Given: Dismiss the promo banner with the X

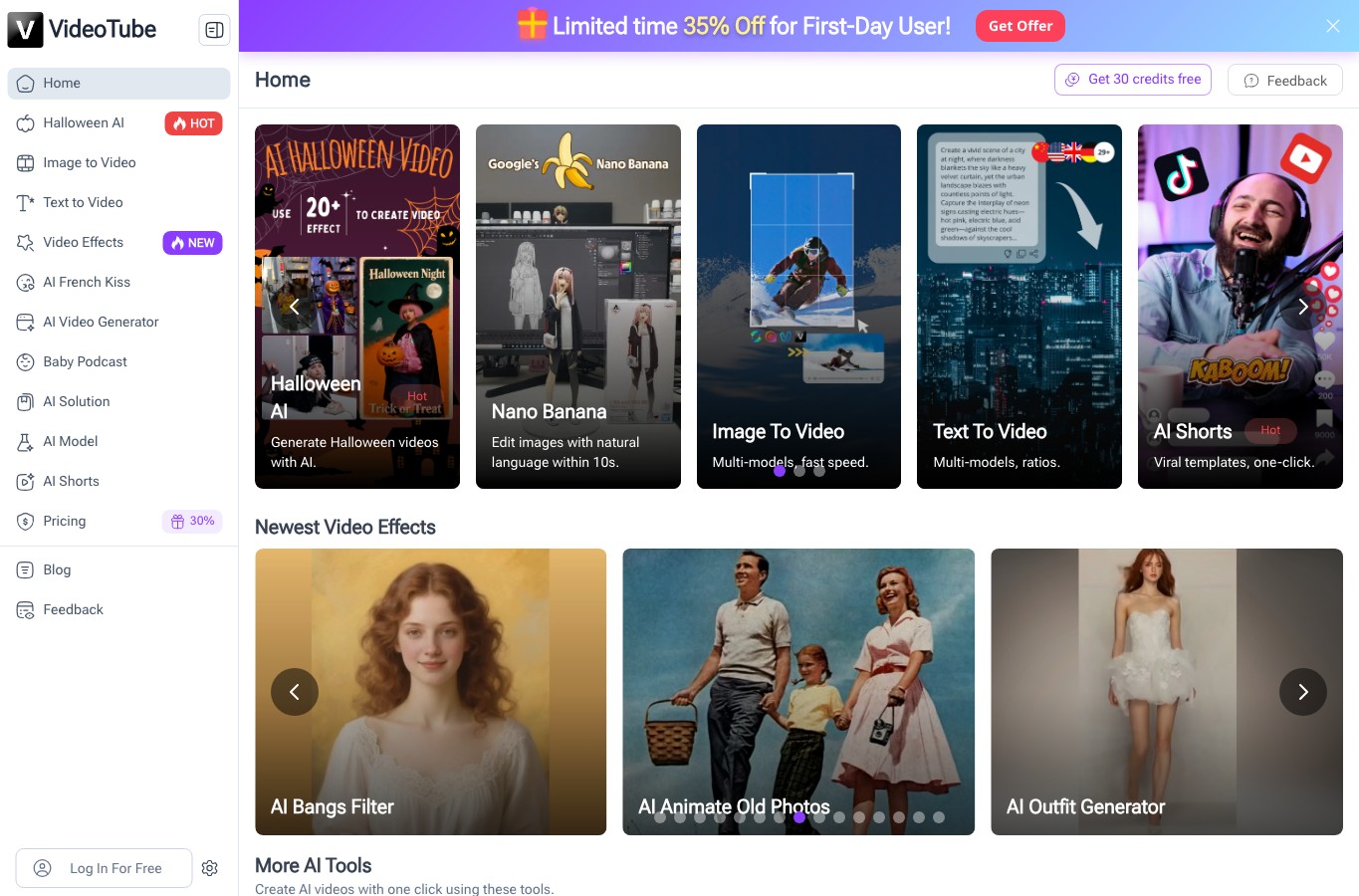Looking at the screenshot, I should 1333,26.
